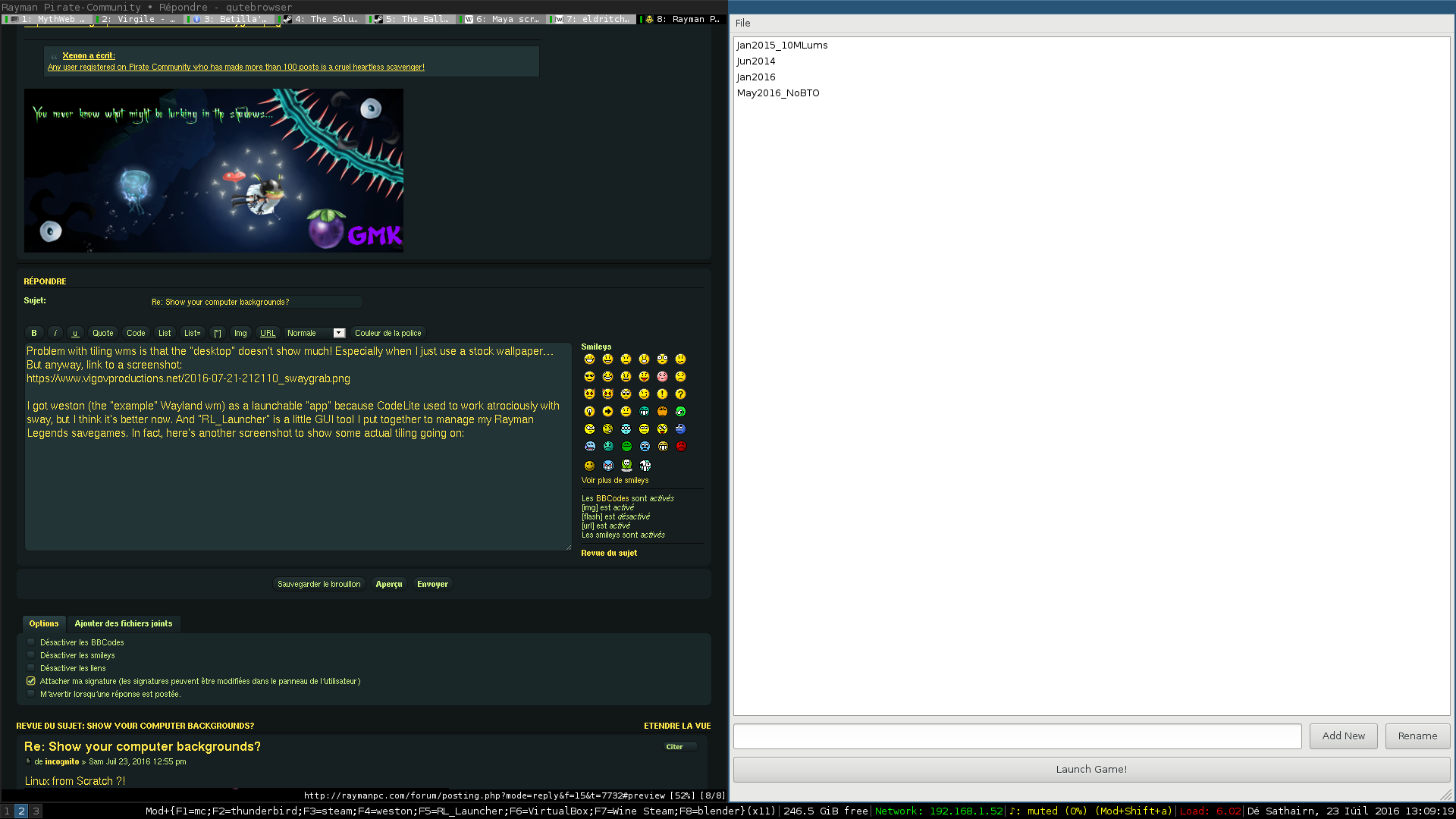Insert the sunglasses cool smiley
Image resolution: width=1456 pixels, height=819 pixels.
[589, 377]
